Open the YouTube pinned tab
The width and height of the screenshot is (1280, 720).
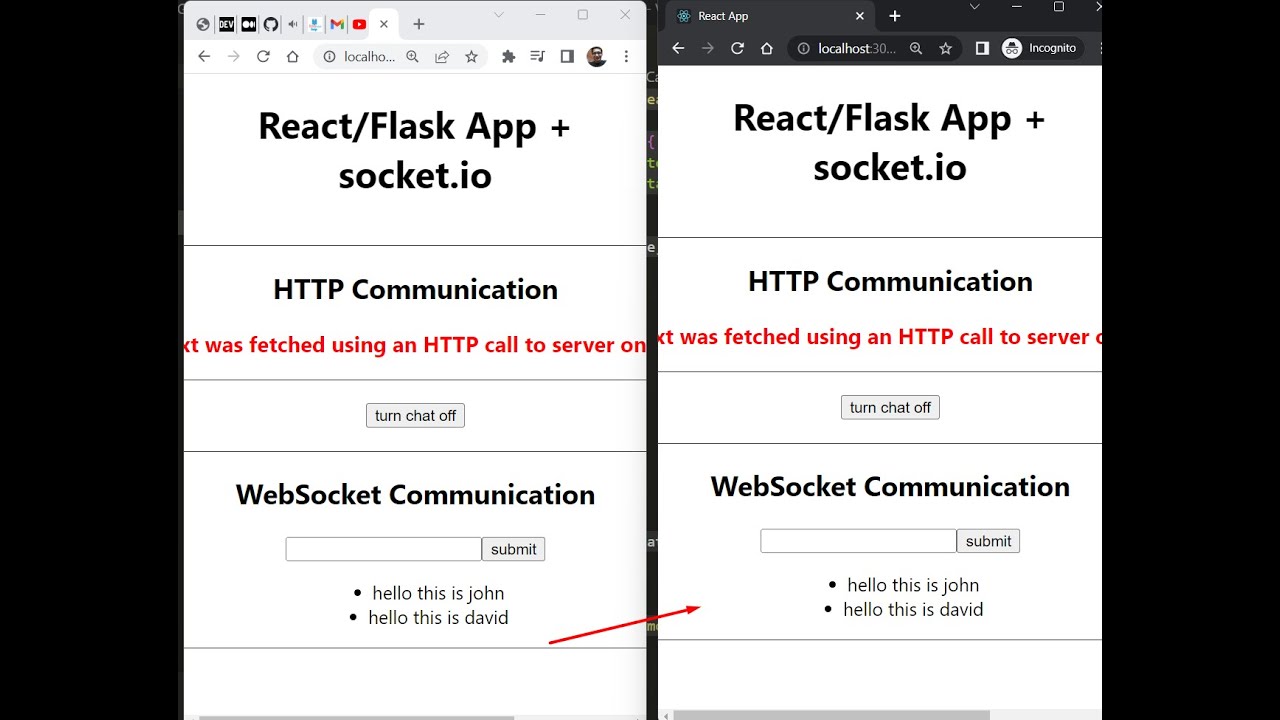359,24
